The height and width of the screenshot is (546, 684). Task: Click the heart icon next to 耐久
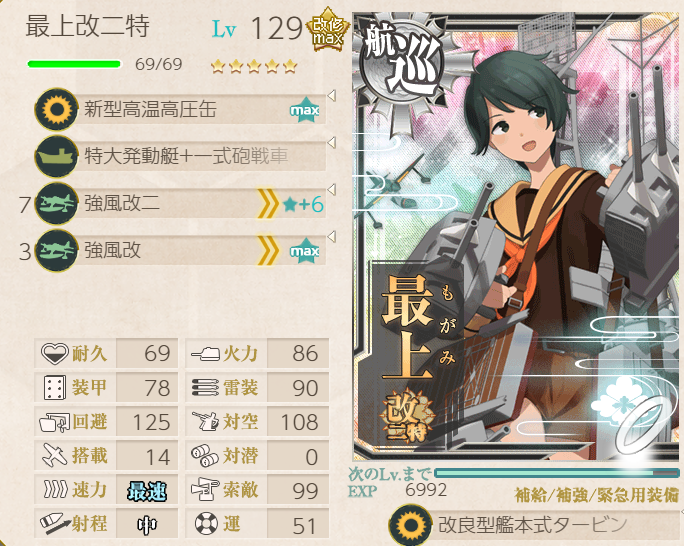pos(55,353)
